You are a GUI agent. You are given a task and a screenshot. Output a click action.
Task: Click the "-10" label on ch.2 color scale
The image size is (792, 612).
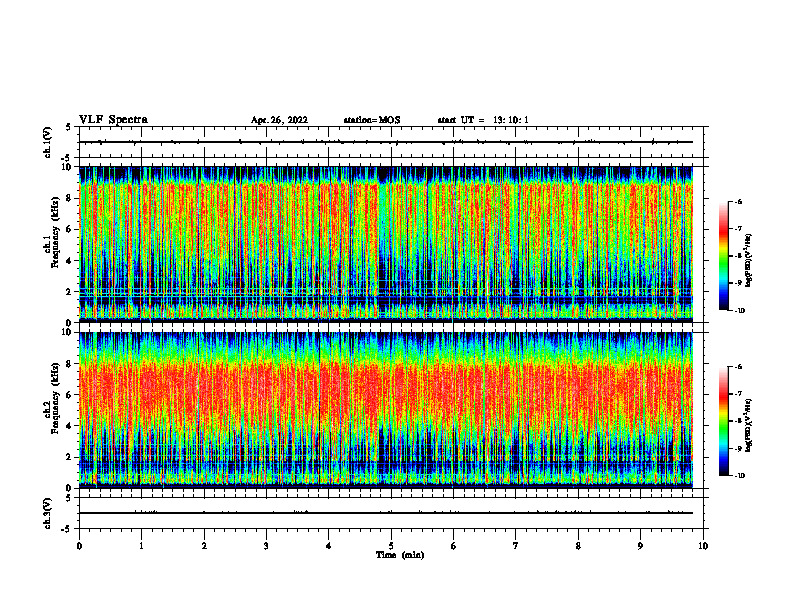click(739, 476)
